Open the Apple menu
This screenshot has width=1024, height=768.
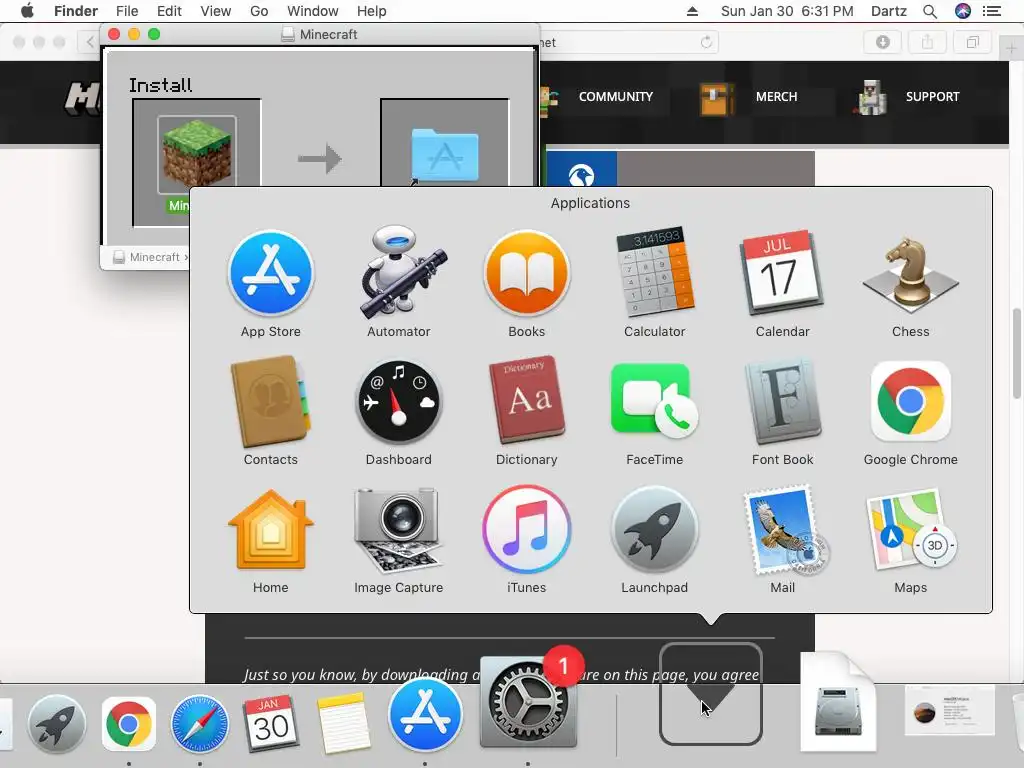tap(27, 11)
